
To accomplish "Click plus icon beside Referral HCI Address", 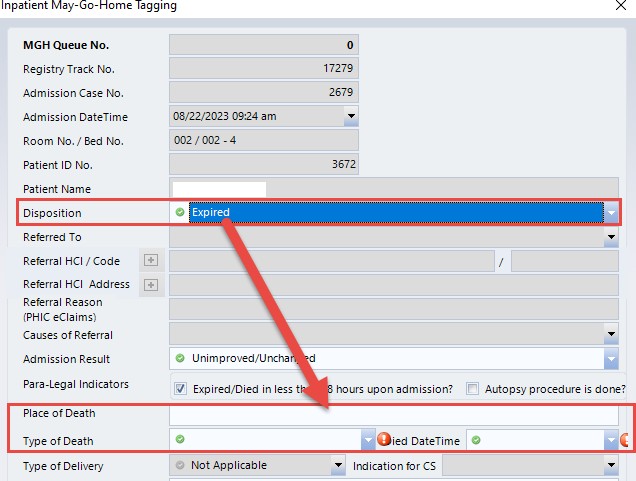I will [x=151, y=285].
